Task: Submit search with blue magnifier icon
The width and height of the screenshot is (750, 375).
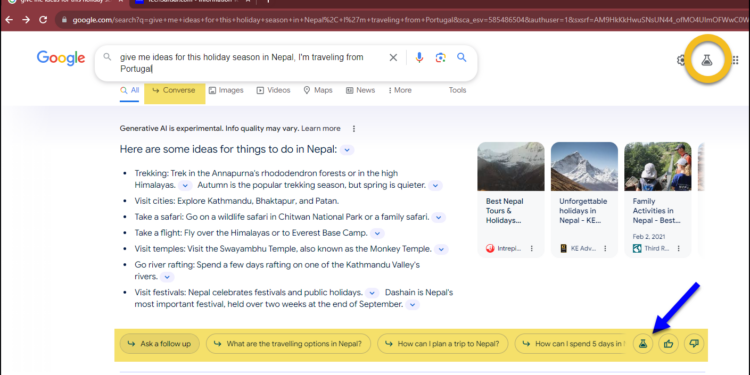Action: tap(462, 57)
